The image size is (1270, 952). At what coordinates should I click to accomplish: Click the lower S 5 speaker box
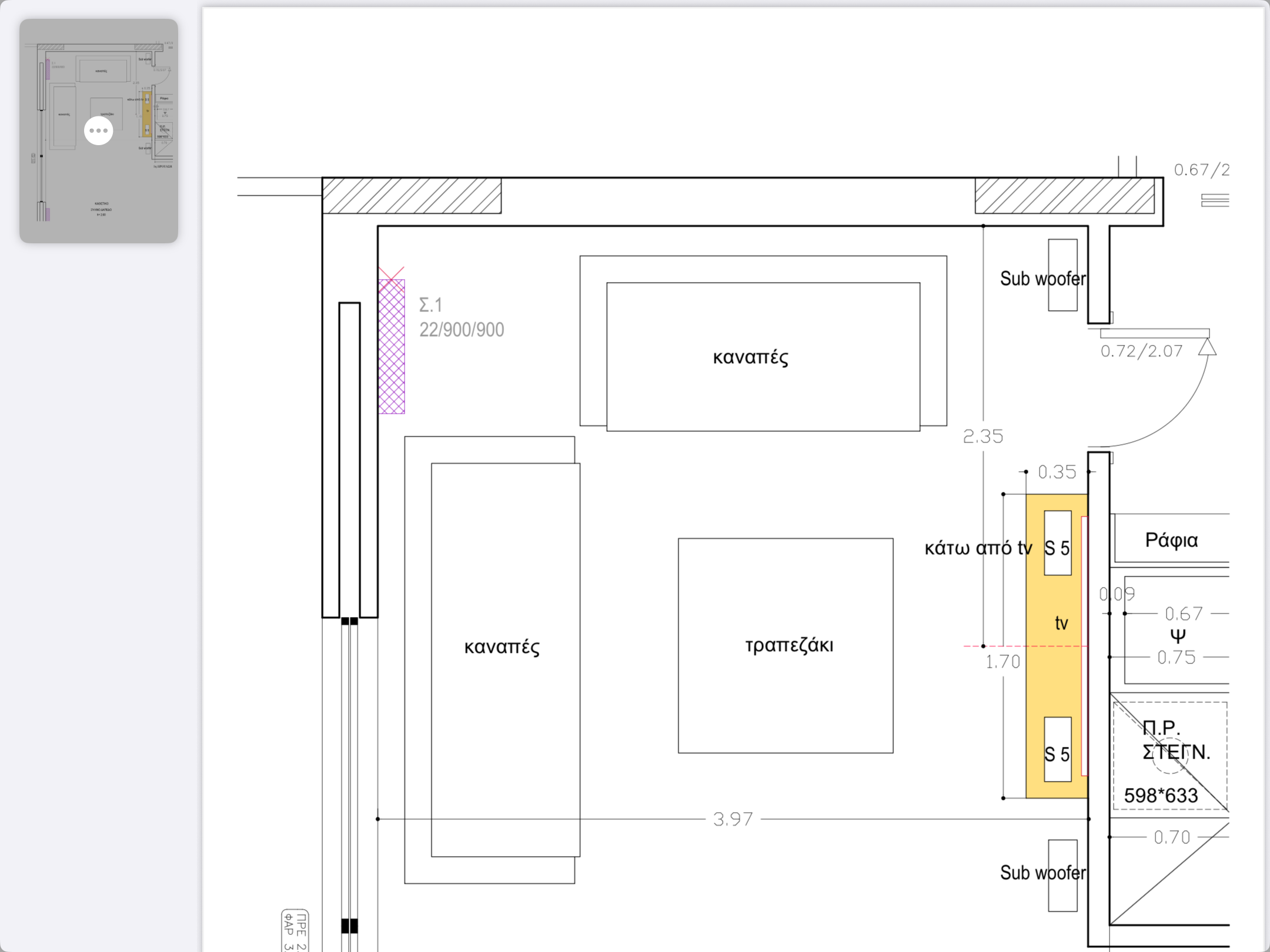[1057, 749]
